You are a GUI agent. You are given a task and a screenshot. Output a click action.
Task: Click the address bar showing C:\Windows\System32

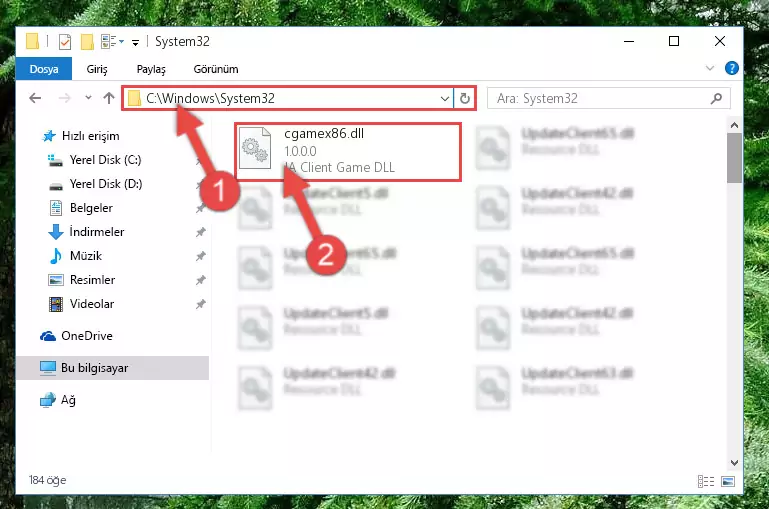click(287, 99)
